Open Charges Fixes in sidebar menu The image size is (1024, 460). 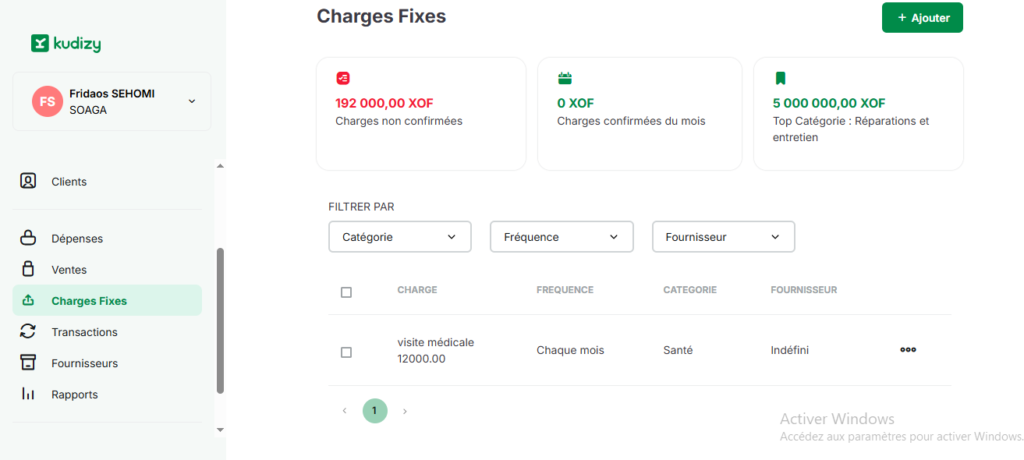(x=89, y=300)
